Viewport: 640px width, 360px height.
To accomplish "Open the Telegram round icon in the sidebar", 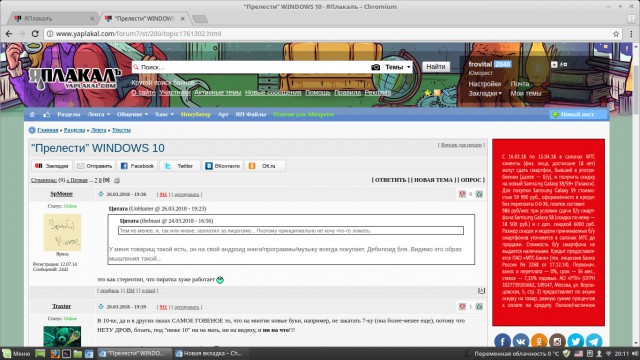I will point(594,341).
